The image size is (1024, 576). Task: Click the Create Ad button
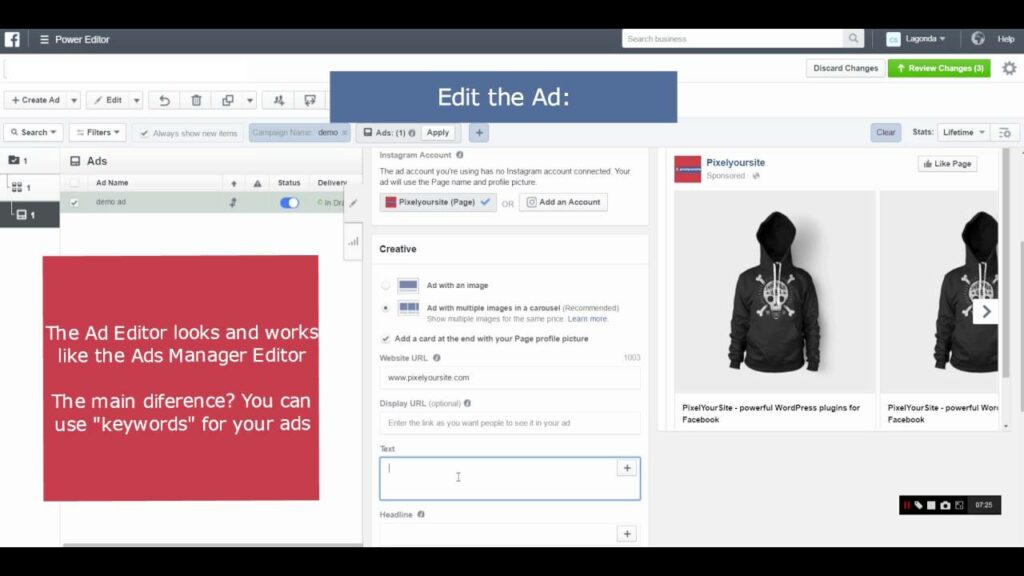coord(36,100)
